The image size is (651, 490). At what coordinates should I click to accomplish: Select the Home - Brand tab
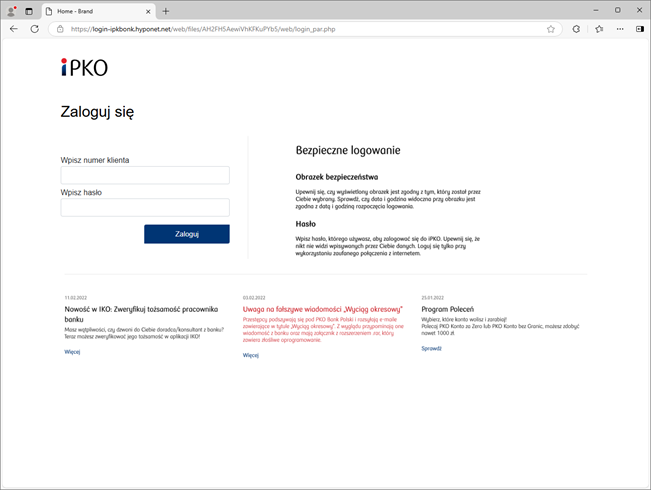coord(90,11)
